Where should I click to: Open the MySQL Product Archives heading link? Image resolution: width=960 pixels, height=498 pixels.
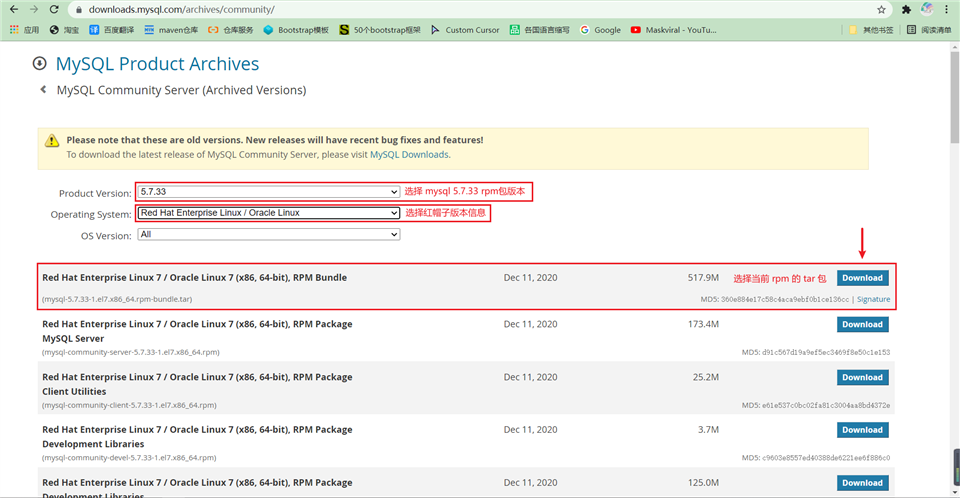[157, 64]
